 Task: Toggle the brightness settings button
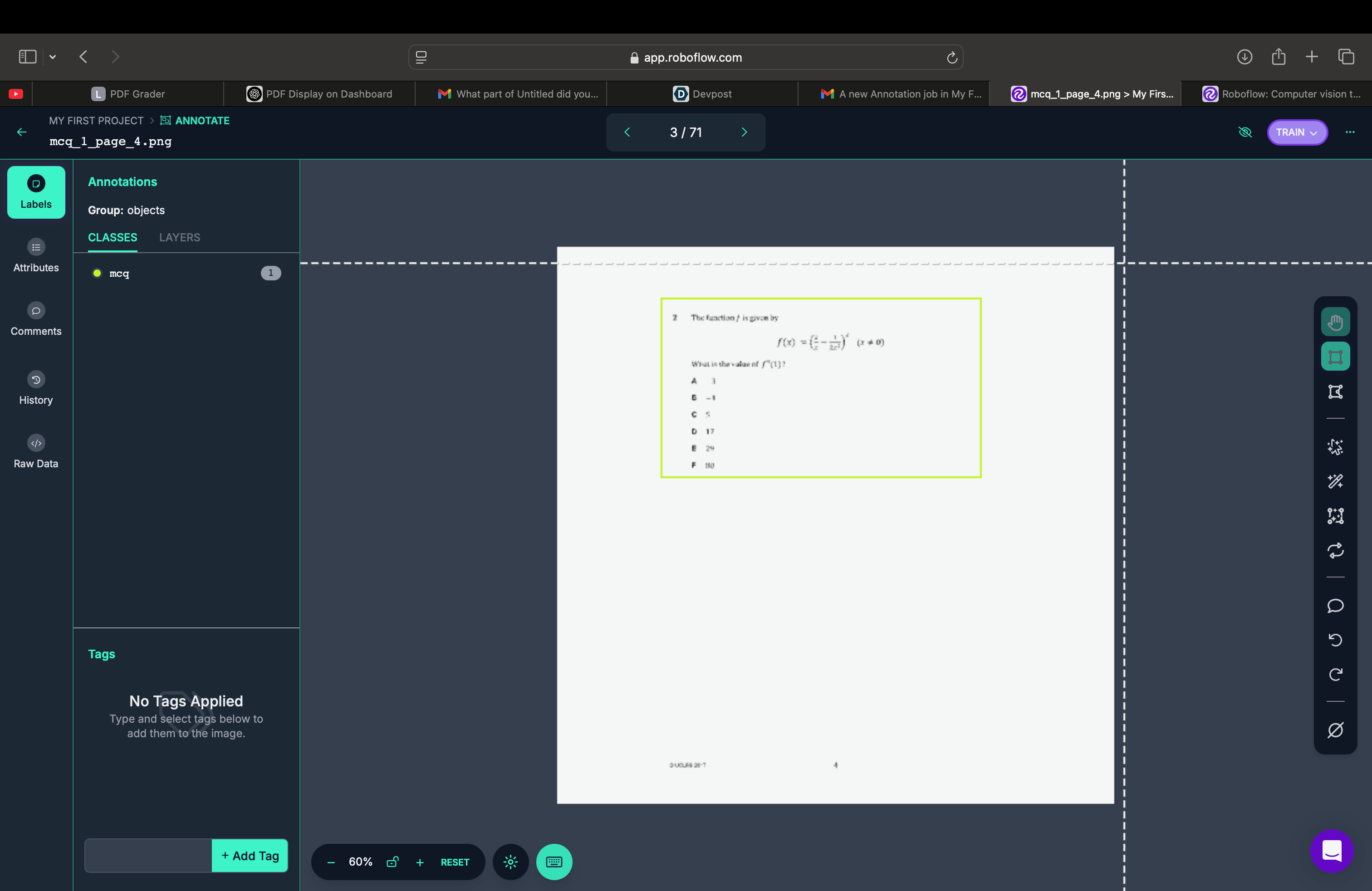coord(510,862)
